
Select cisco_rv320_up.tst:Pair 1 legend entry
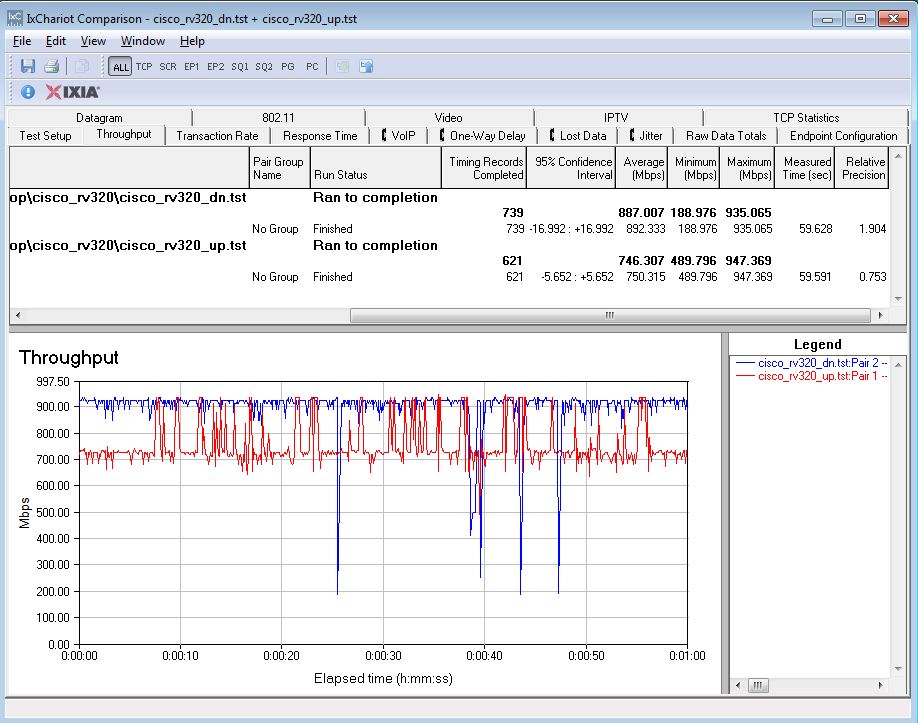pyautogui.click(x=811, y=376)
